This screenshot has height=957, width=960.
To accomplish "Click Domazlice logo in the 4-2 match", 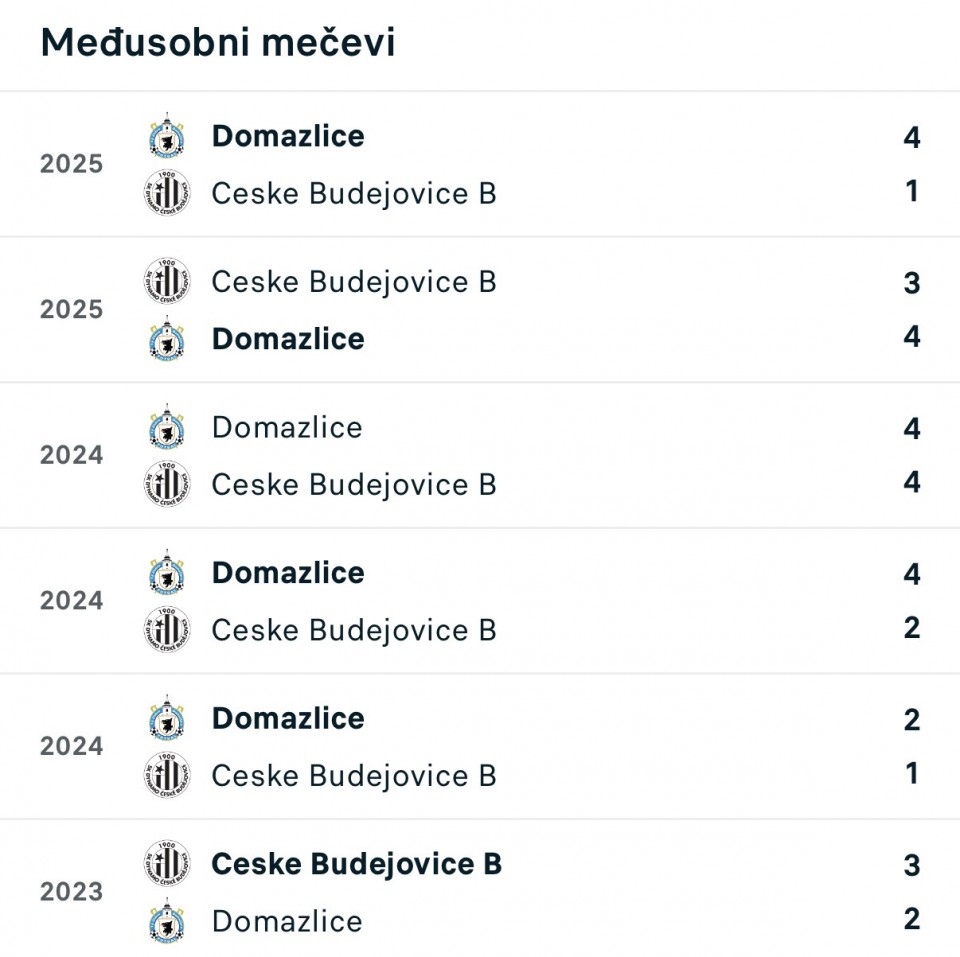I will tap(167, 573).
